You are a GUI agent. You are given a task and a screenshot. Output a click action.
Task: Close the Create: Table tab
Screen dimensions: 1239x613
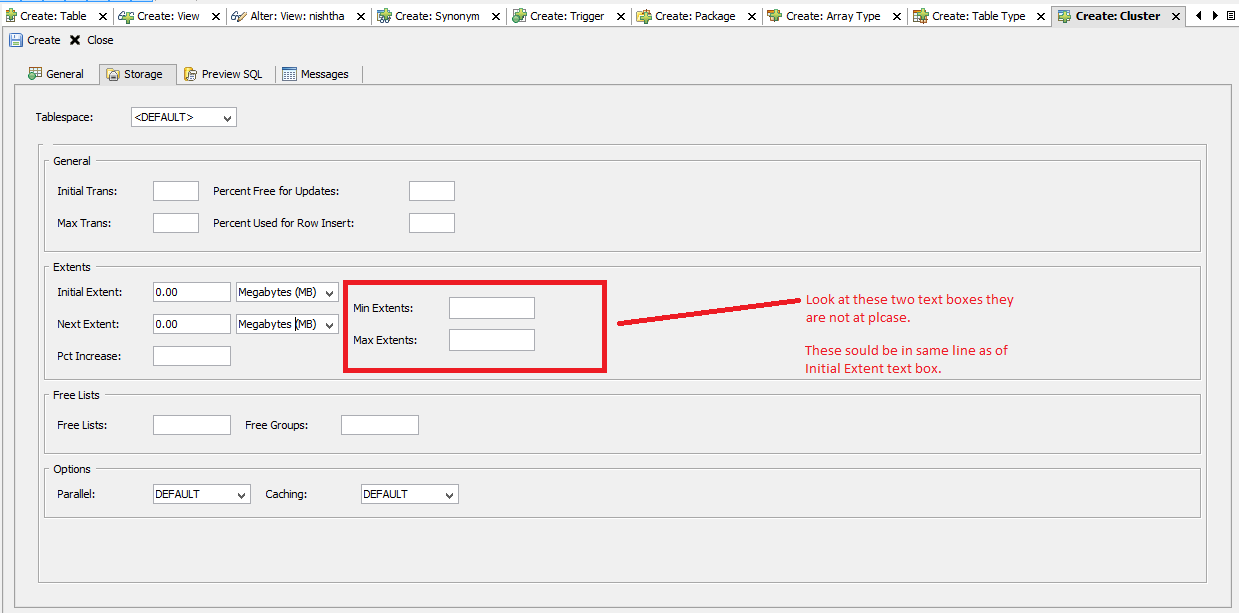pyautogui.click(x=101, y=16)
